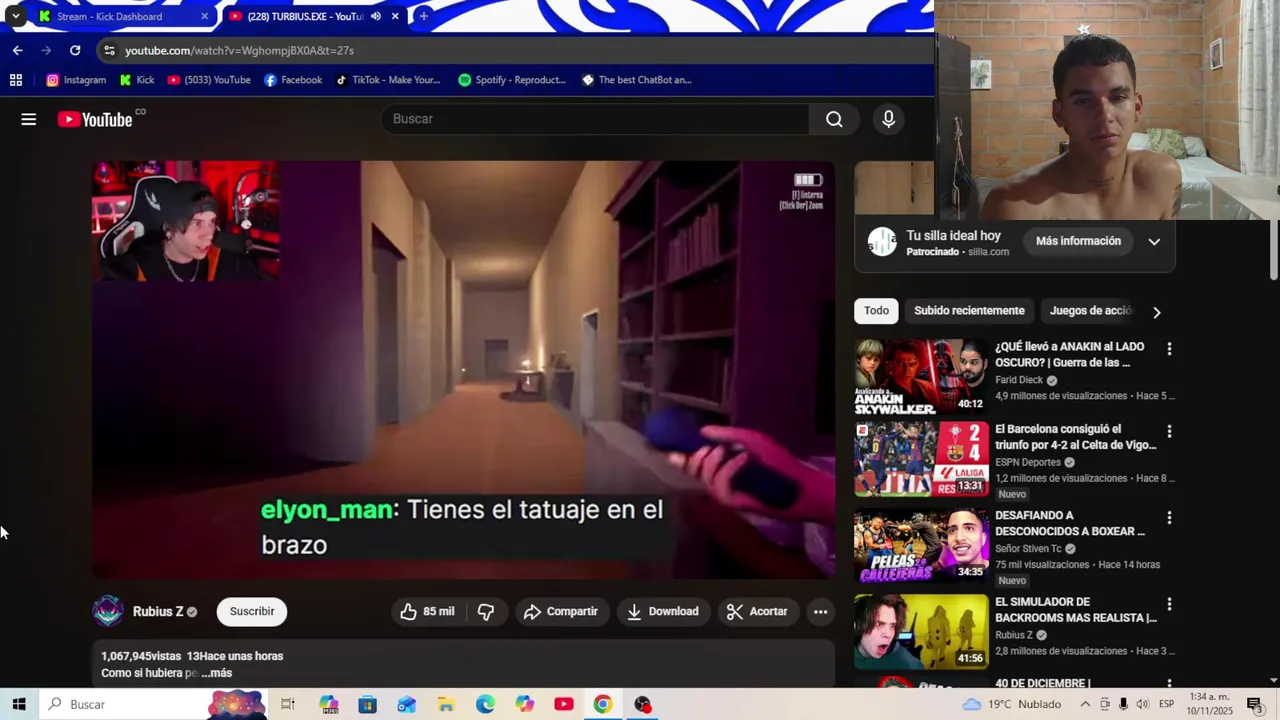This screenshot has height=720, width=1280.
Task: Open the Peleas Callejeras boxing thumbnail
Action: pos(921,545)
